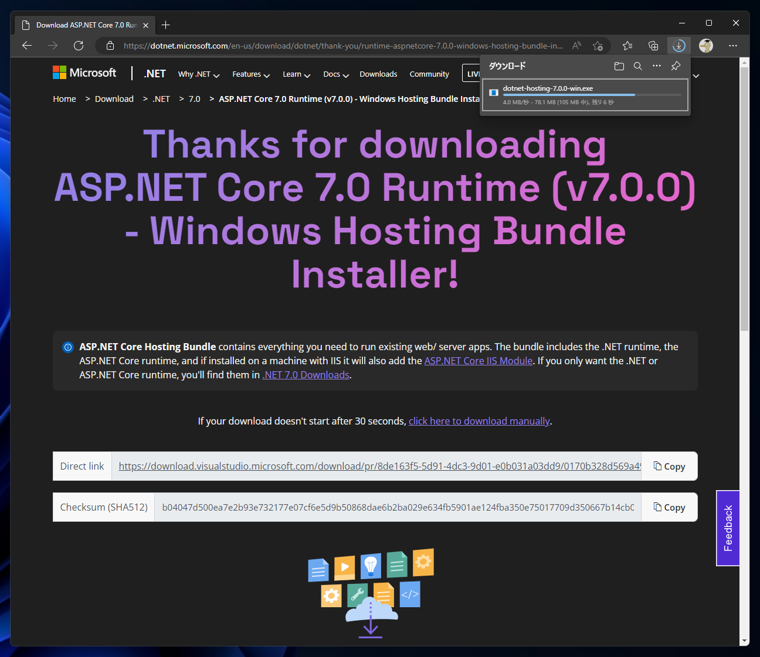Go to .NET breadcrumb
This screenshot has height=657, width=760.
[x=161, y=99]
